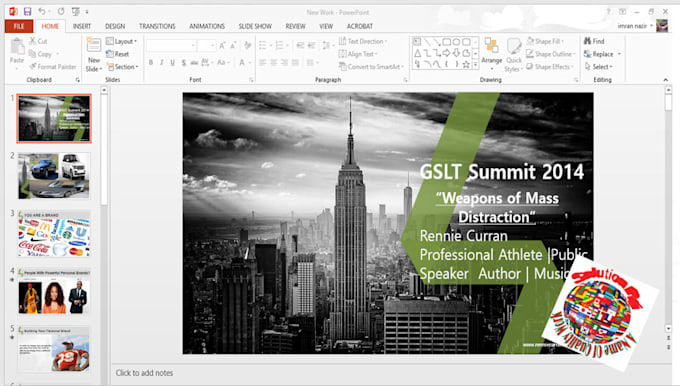The height and width of the screenshot is (386, 680).
Task: Align text right in Paragraph group
Action: pos(284,63)
